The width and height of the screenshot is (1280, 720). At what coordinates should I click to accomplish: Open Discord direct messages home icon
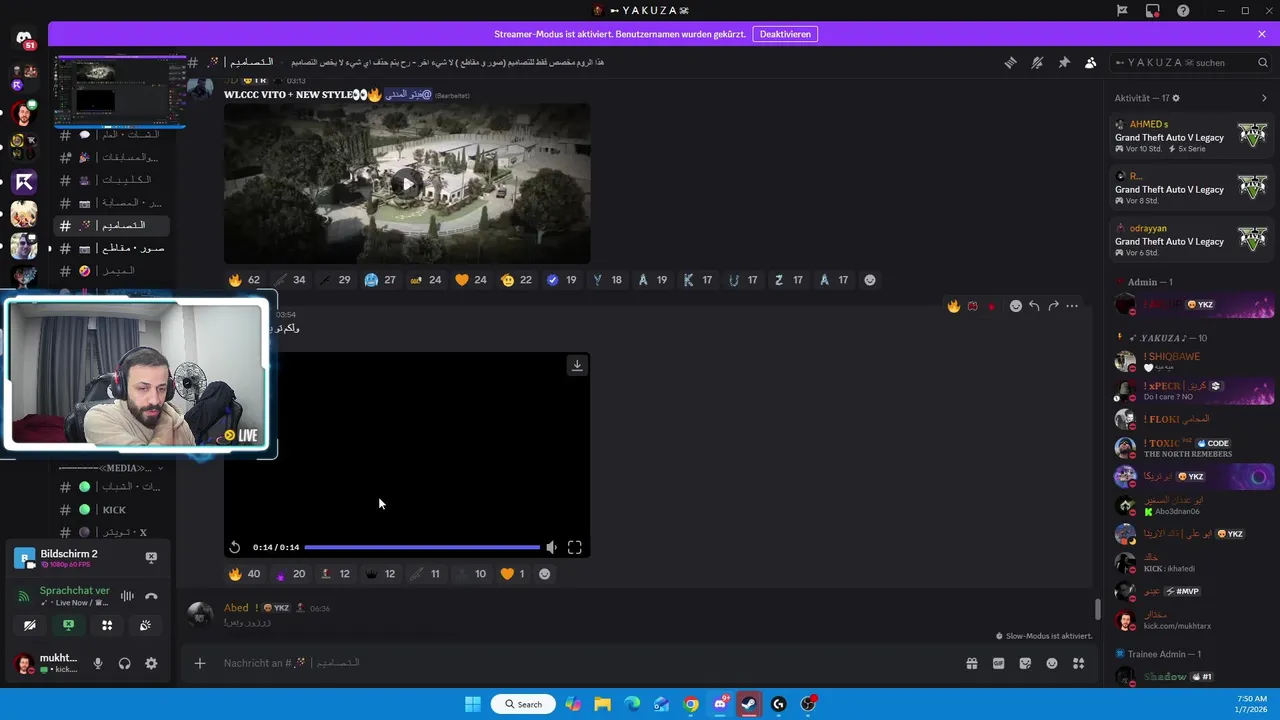point(24,38)
